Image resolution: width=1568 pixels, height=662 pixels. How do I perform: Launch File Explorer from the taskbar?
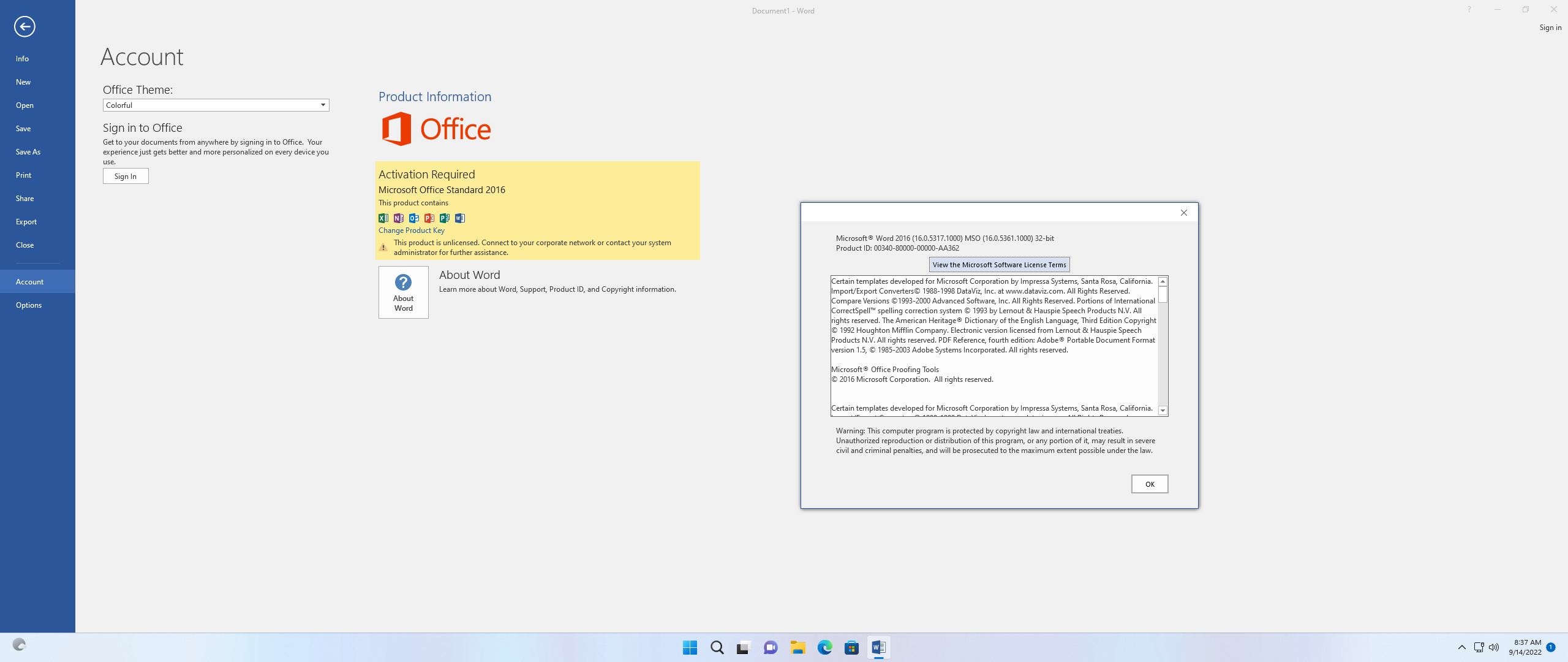797,647
